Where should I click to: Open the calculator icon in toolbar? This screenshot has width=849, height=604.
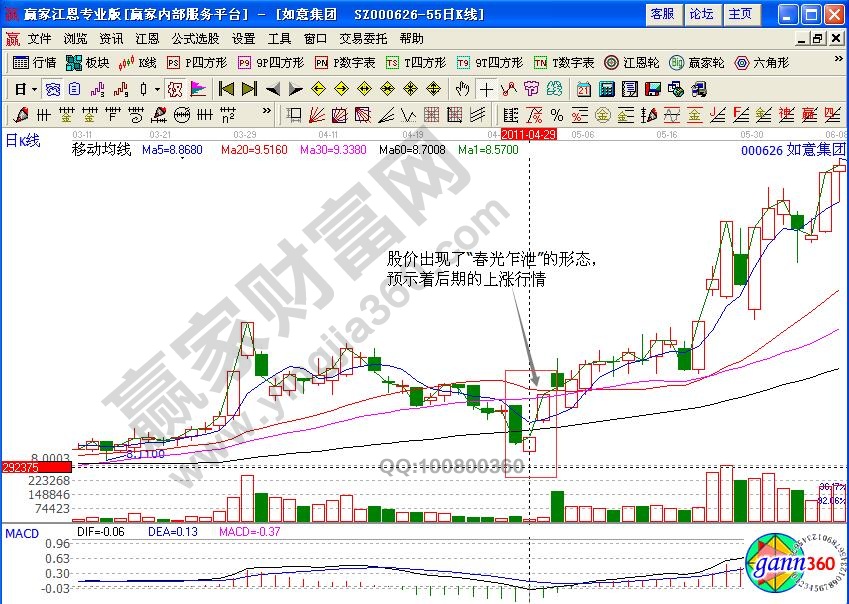coord(607,88)
